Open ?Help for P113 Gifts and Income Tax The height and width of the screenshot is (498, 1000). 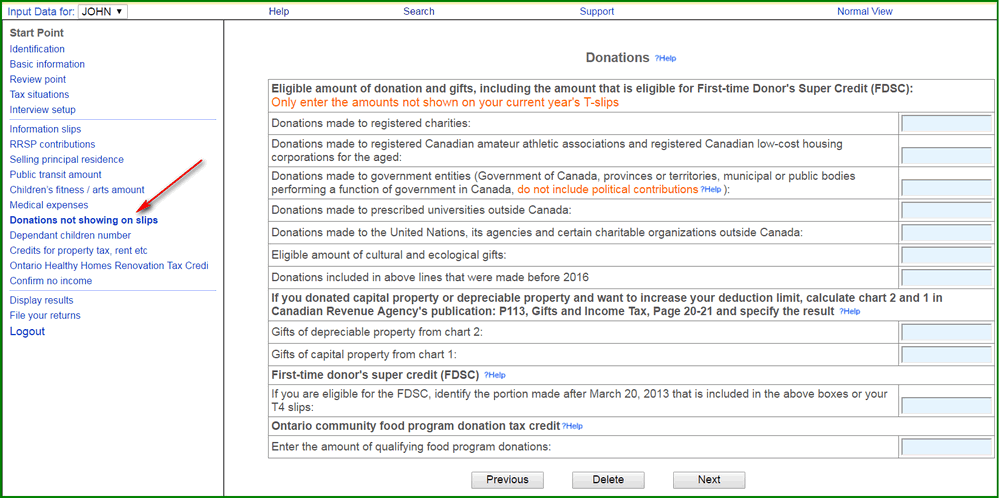point(849,312)
